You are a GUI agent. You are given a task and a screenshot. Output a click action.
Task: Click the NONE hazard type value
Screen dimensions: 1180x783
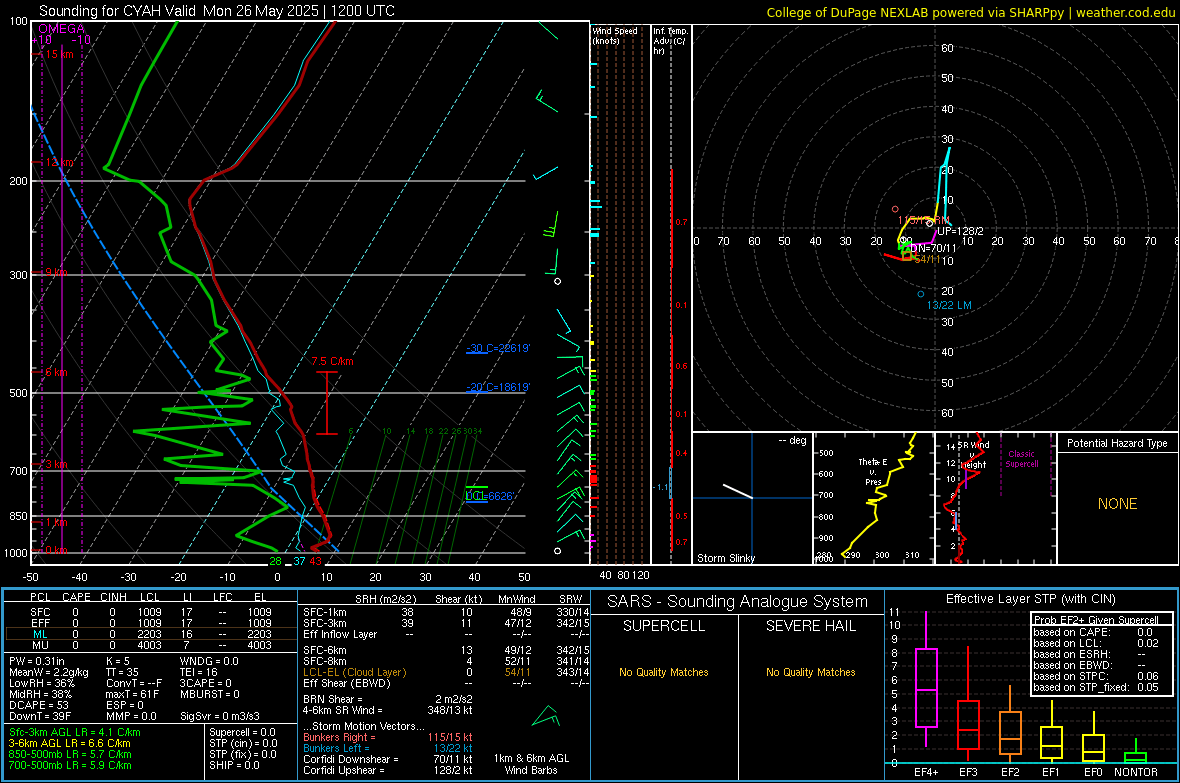coord(1118,504)
